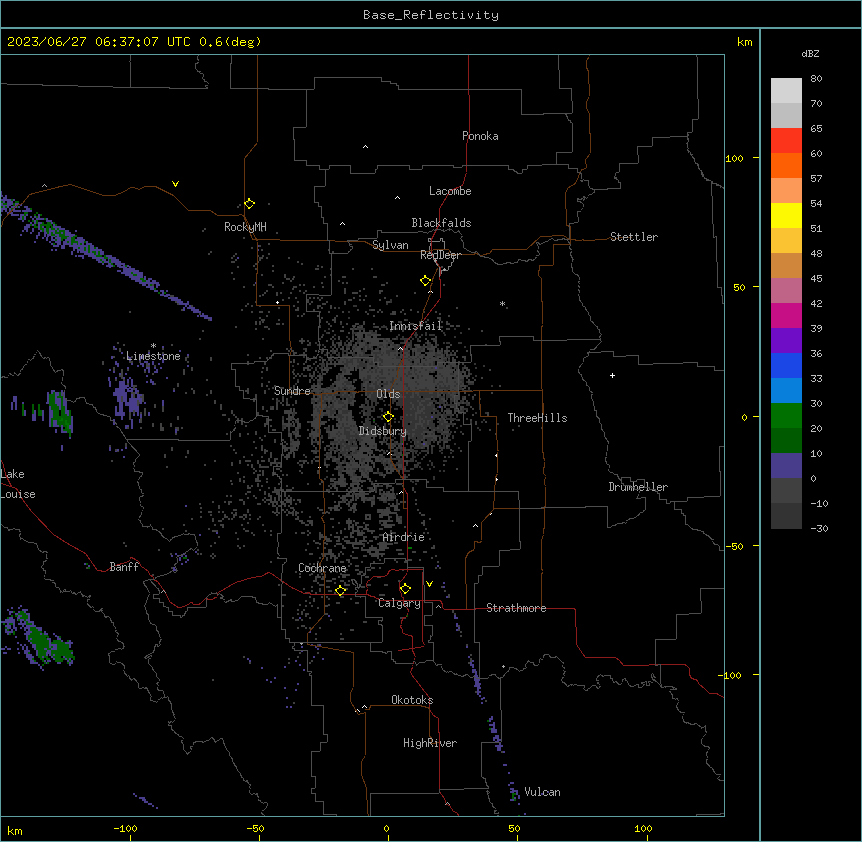Click the Sylvan label
Image resolution: width=862 pixels, height=842 pixels.
pos(390,245)
